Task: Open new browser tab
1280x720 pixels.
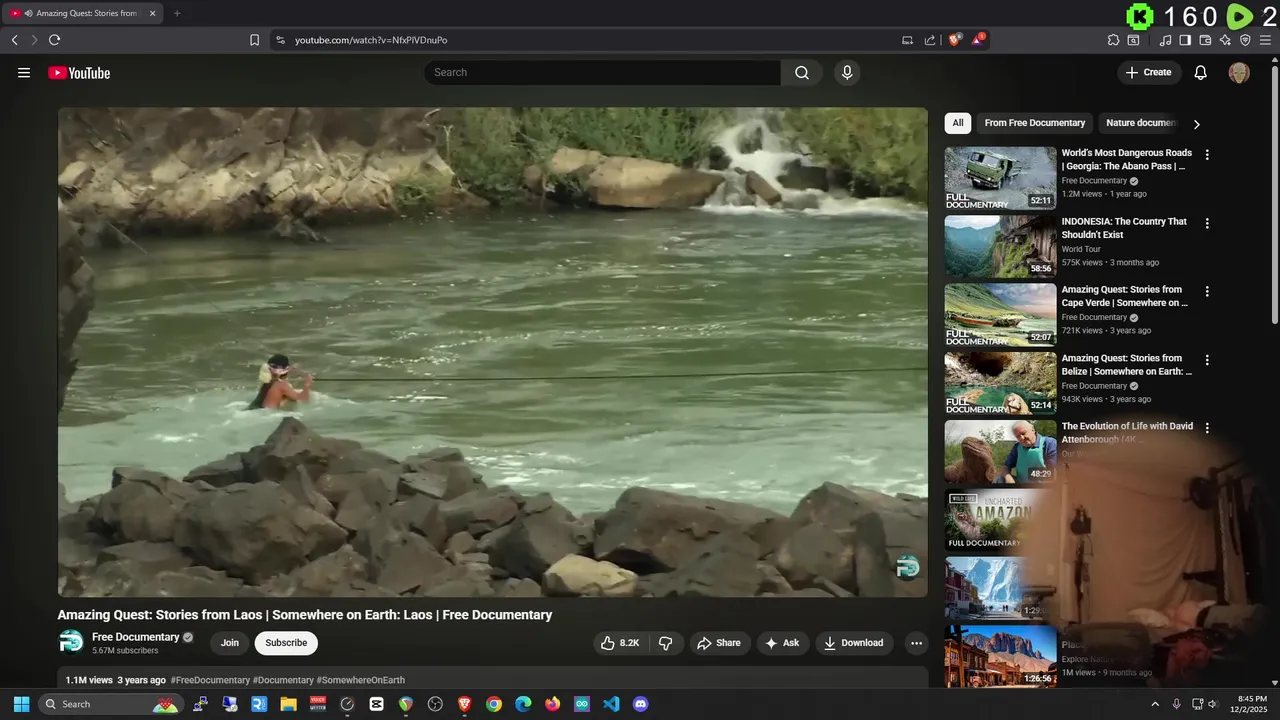Action: click(177, 13)
